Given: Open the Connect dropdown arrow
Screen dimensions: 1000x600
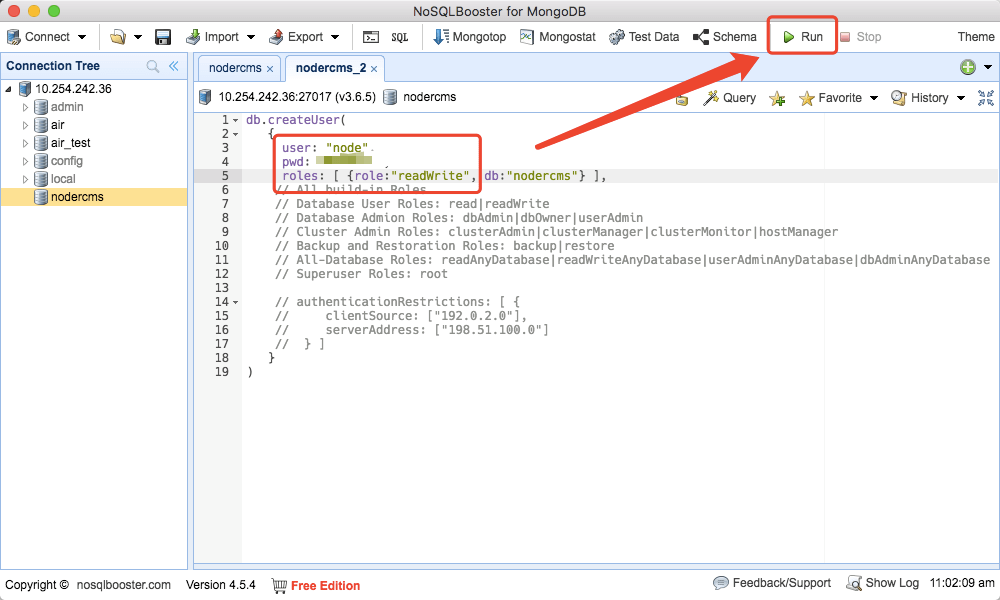Looking at the screenshot, I should pos(82,37).
